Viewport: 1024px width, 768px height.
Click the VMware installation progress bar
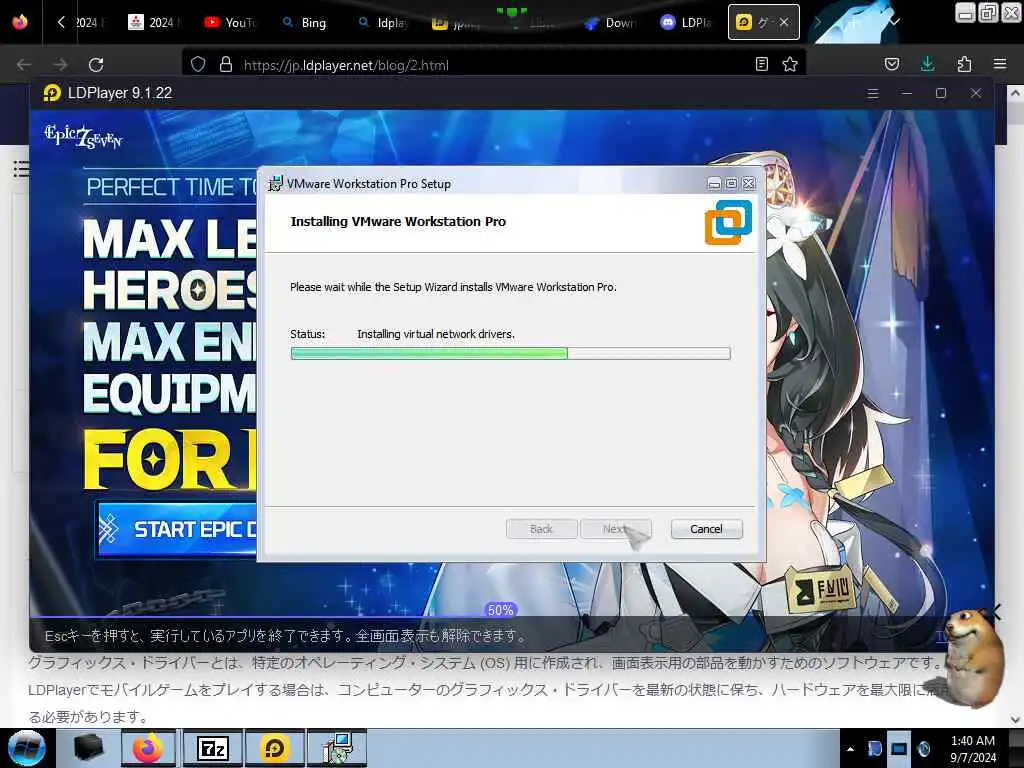pyautogui.click(x=510, y=353)
